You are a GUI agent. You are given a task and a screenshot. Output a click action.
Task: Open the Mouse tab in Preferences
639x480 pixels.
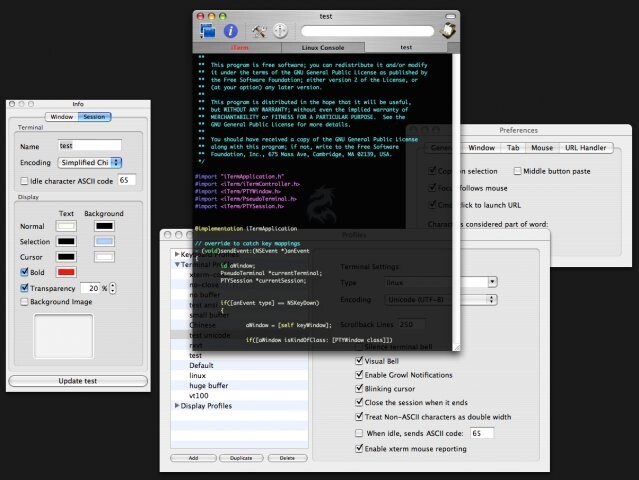coord(542,148)
